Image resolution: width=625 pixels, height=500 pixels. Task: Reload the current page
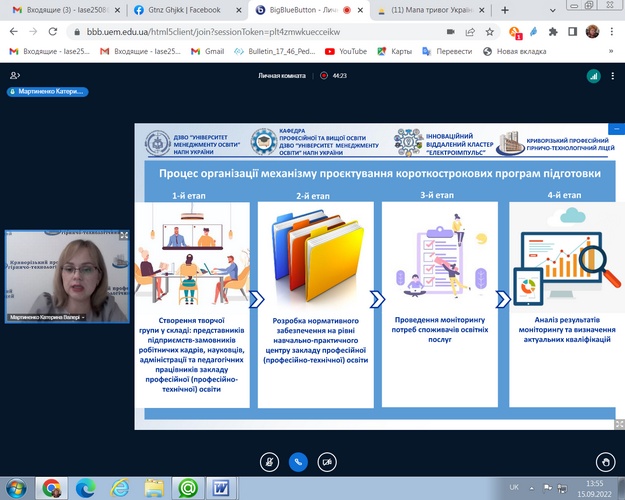point(51,30)
